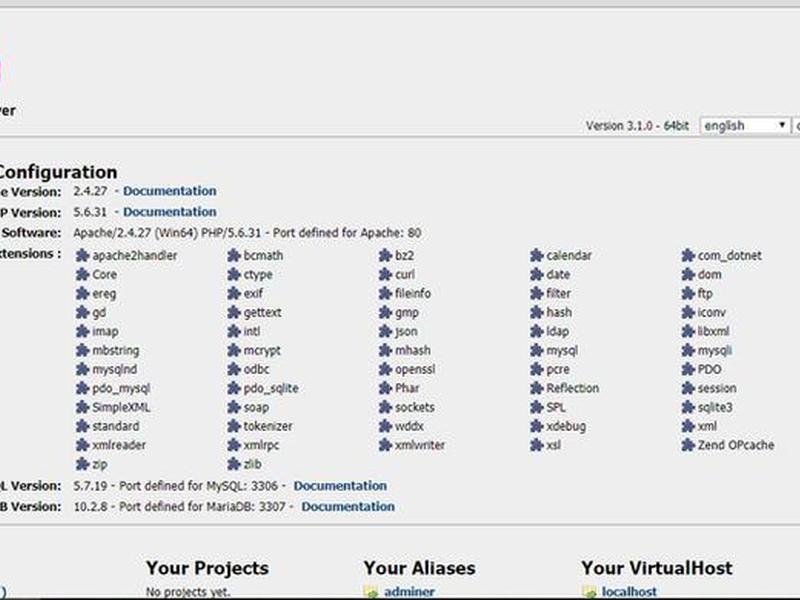Screen dimensions: 800x600
Task: Click the 'iconv' extension name
Action: (x=711, y=312)
